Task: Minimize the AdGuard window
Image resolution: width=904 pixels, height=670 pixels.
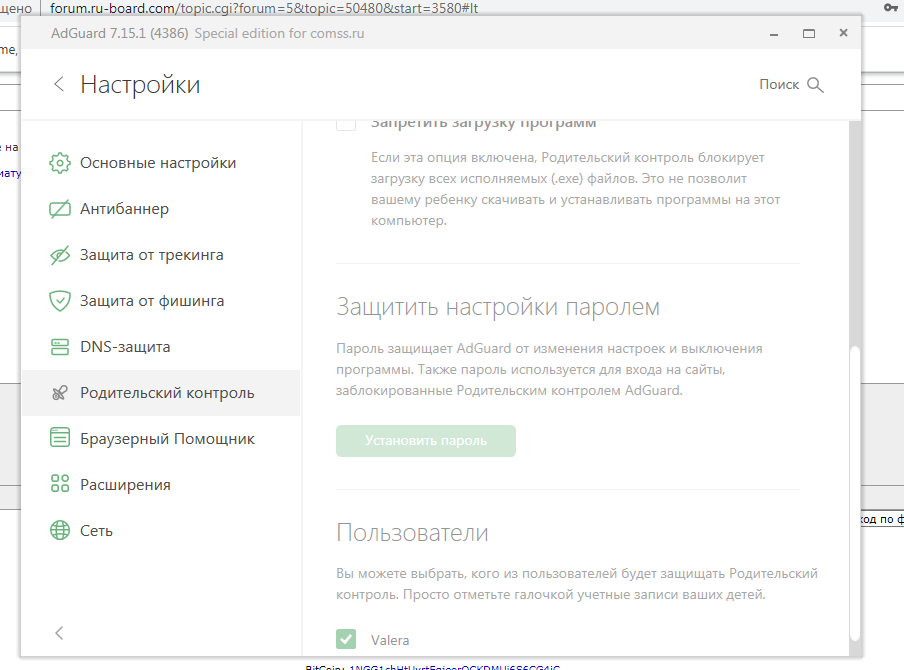Action: 774,34
